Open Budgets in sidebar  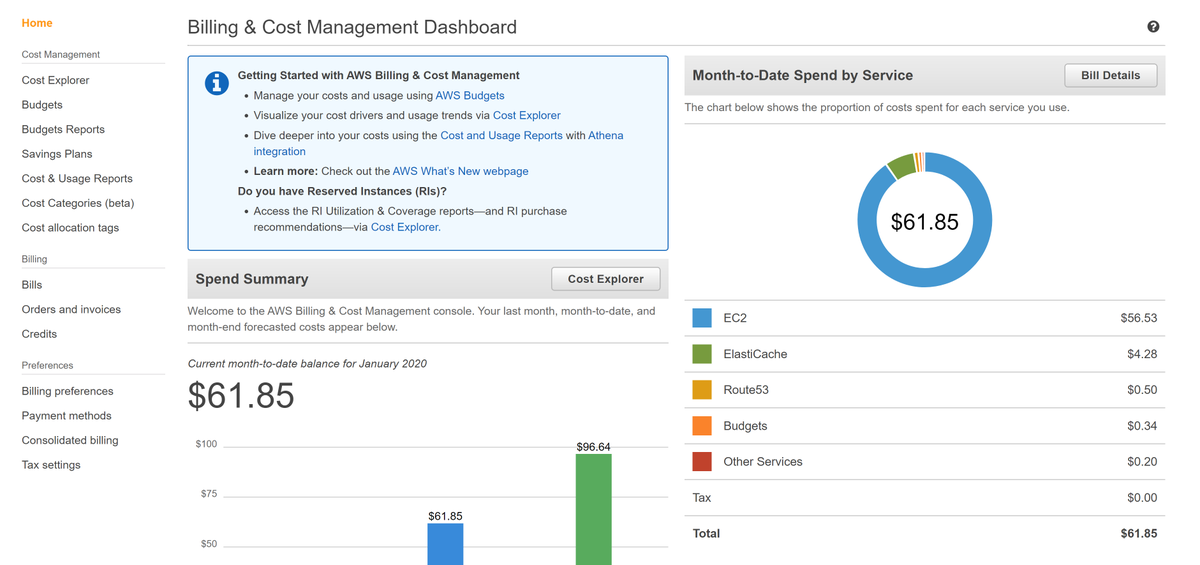pyautogui.click(x=42, y=105)
